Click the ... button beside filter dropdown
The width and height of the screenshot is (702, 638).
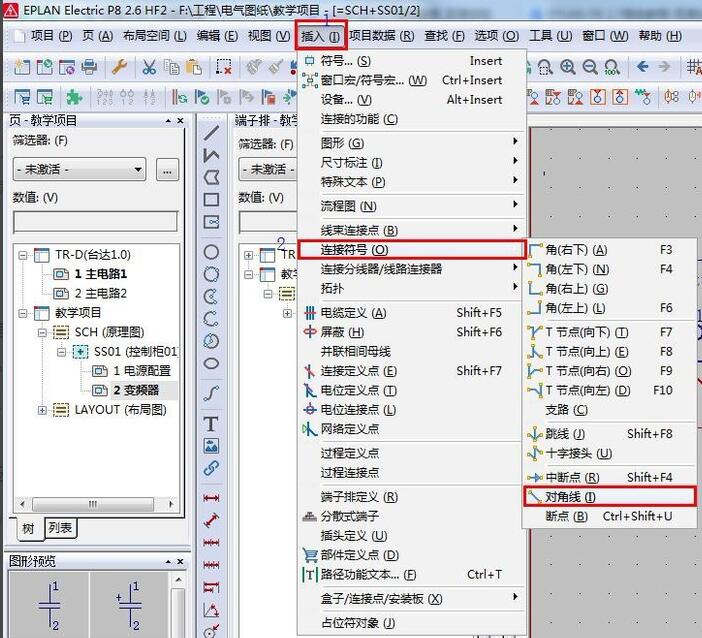[167, 170]
